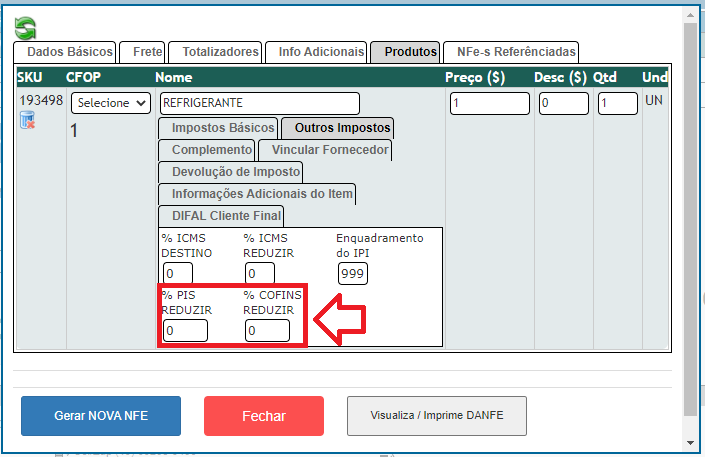Click the Nome field containing REFRIGERANTE

point(260,103)
